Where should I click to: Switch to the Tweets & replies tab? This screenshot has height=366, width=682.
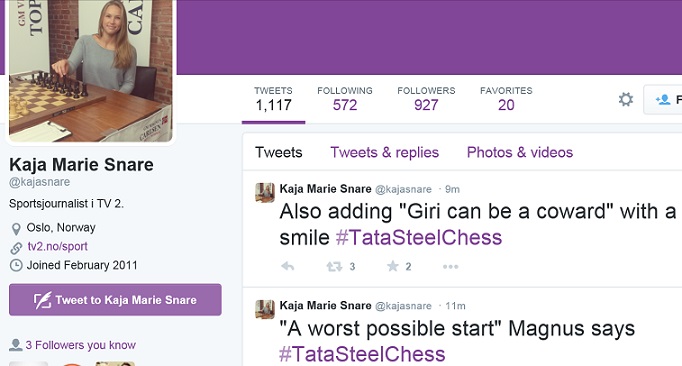[x=384, y=152]
